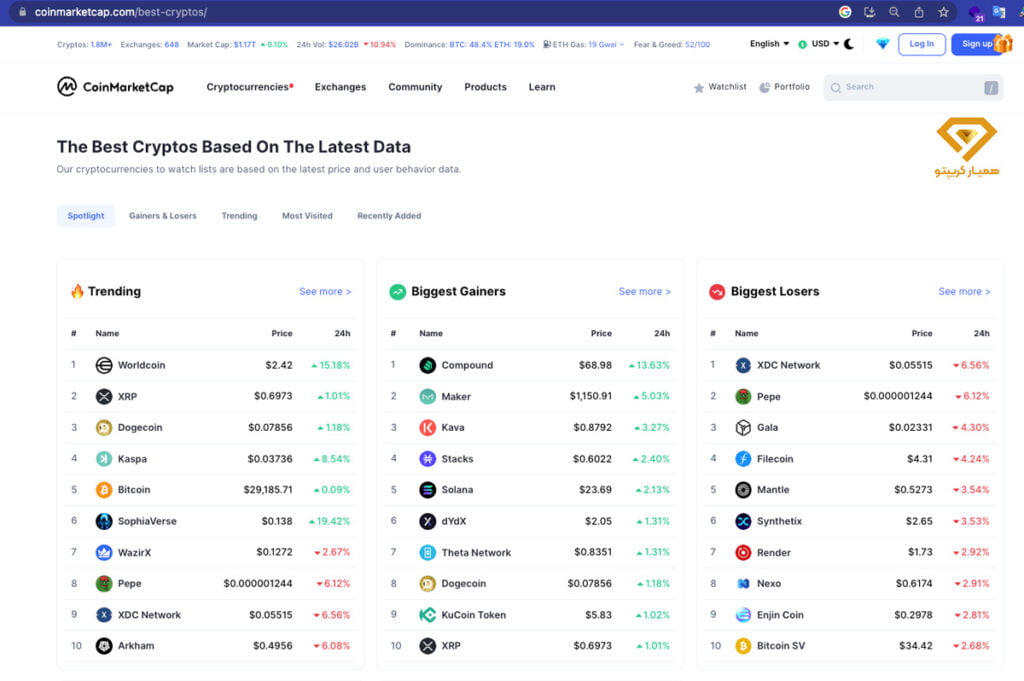The width and height of the screenshot is (1024, 681).
Task: Click the translate extension icon
Action: click(999, 12)
